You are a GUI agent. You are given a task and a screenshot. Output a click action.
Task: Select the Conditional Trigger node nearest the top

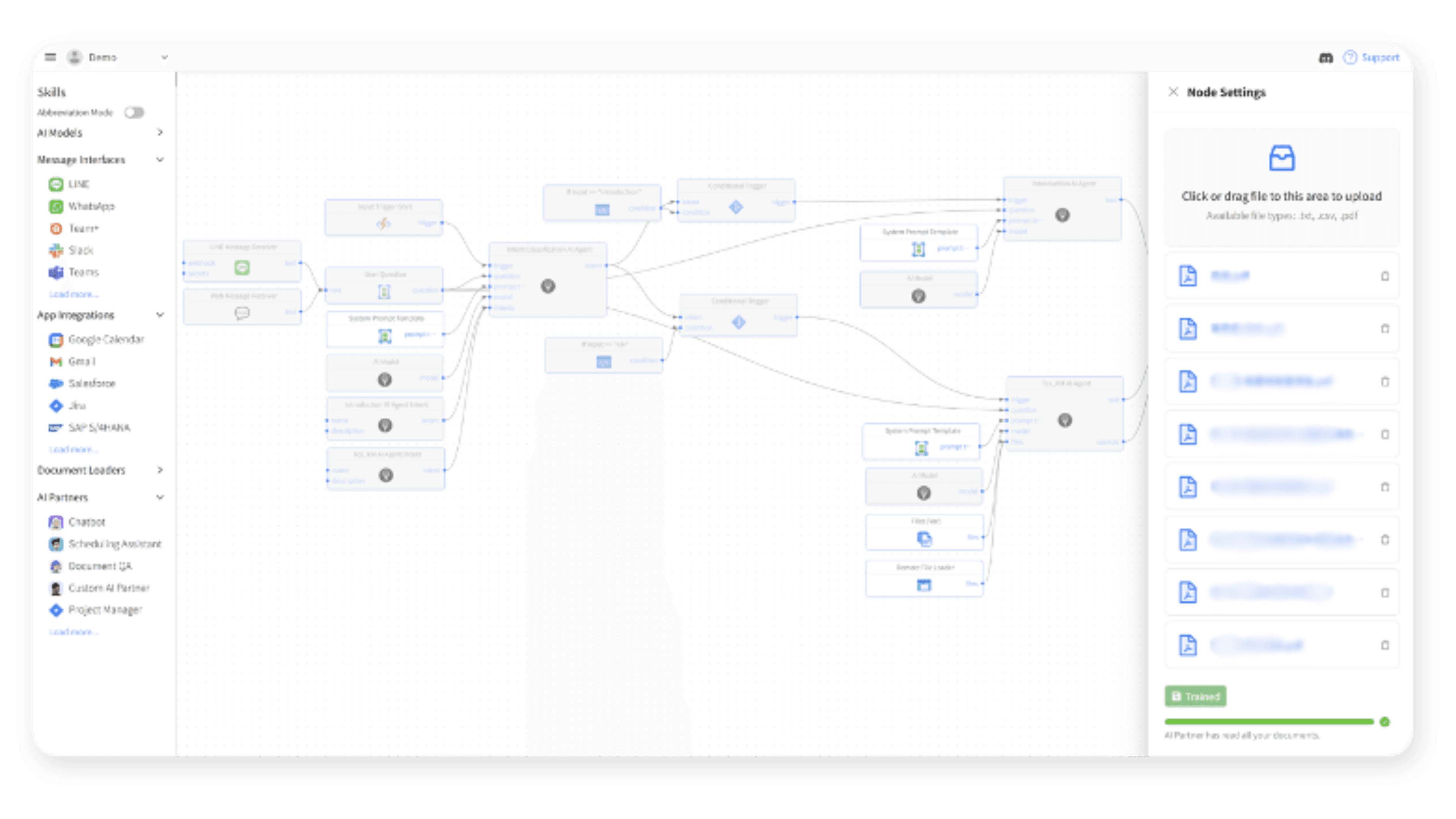736,201
